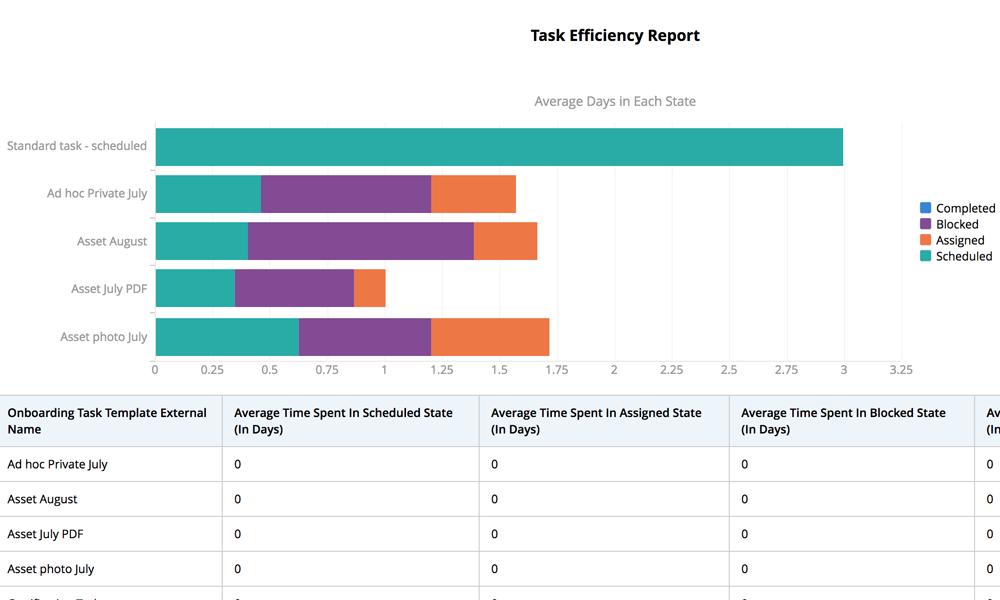This screenshot has height=600, width=1000.
Task: Click Average Time Spent In Assigned State header
Action: coord(596,421)
